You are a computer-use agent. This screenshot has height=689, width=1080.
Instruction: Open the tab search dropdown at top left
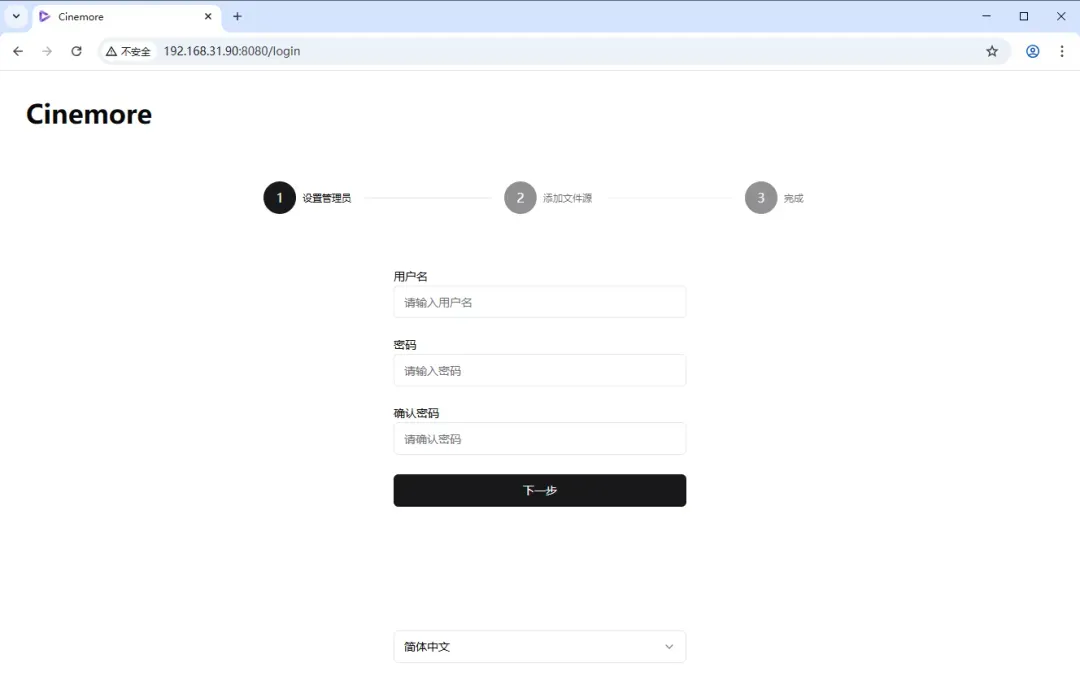point(15,16)
